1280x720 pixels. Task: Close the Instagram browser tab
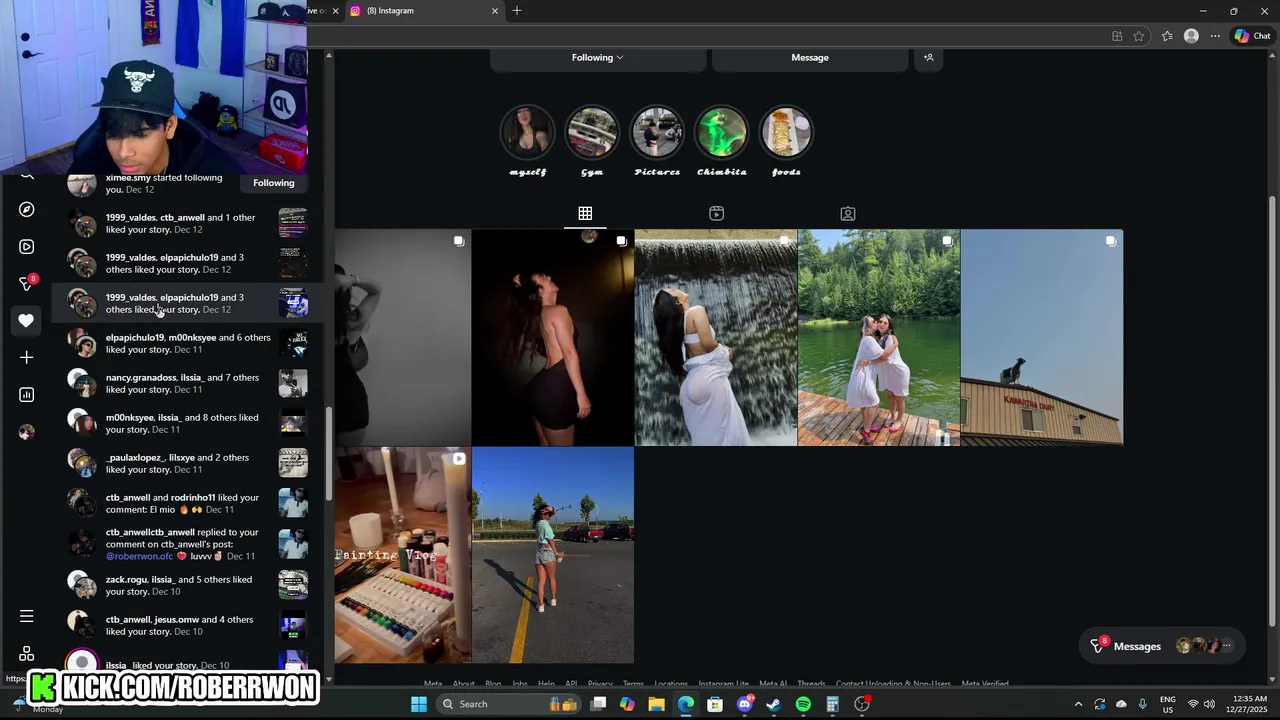click(x=494, y=11)
